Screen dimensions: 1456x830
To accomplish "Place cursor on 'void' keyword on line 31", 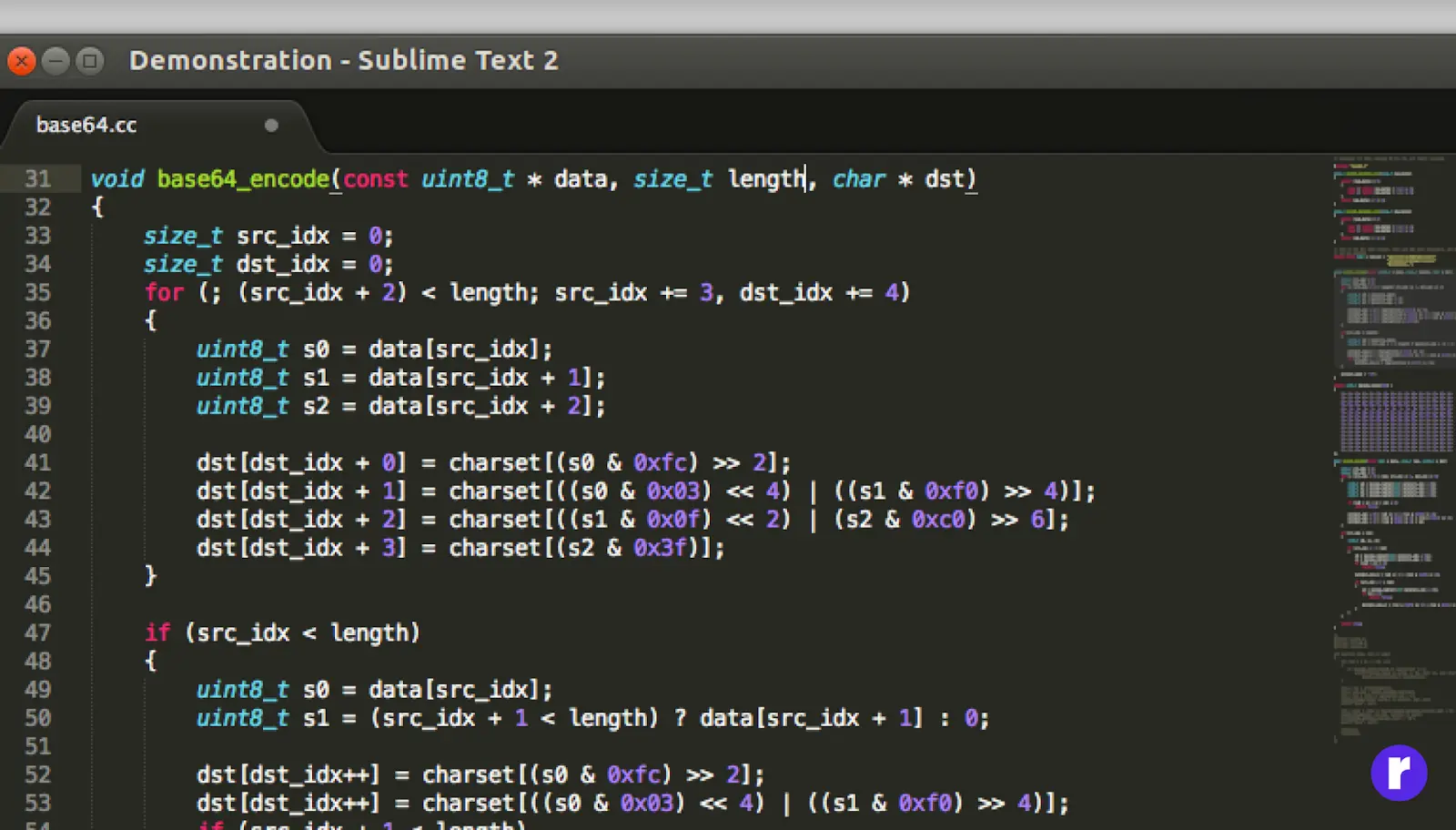I will (x=117, y=178).
